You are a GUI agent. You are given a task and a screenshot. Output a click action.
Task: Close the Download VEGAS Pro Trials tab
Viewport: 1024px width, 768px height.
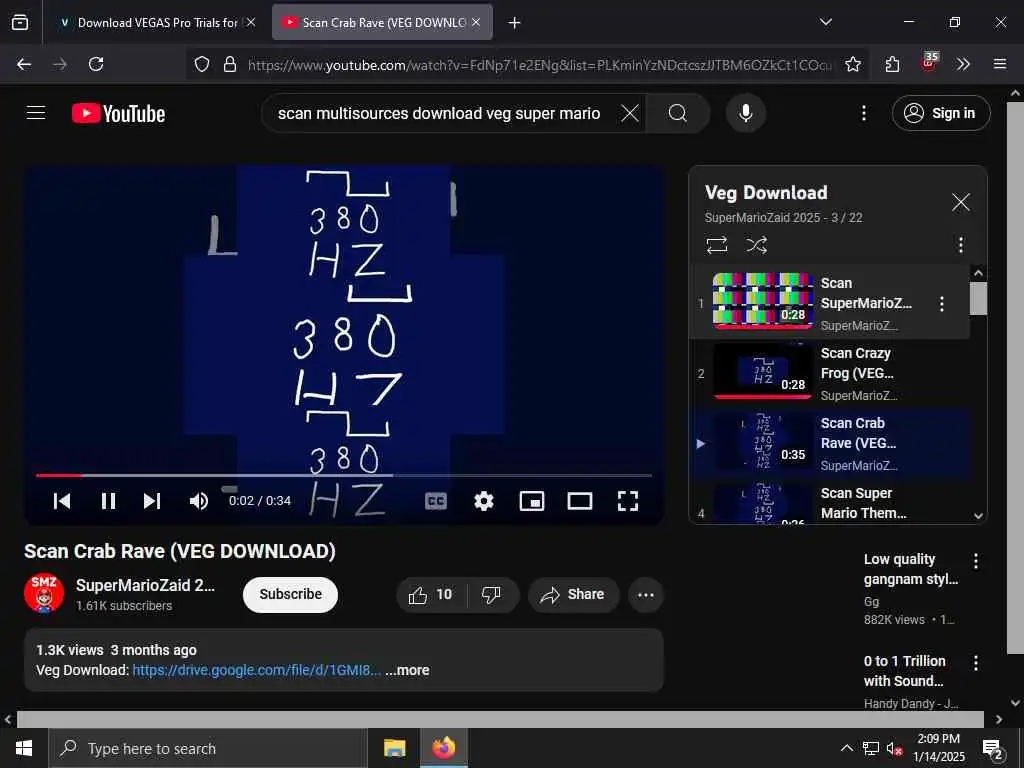point(251,22)
